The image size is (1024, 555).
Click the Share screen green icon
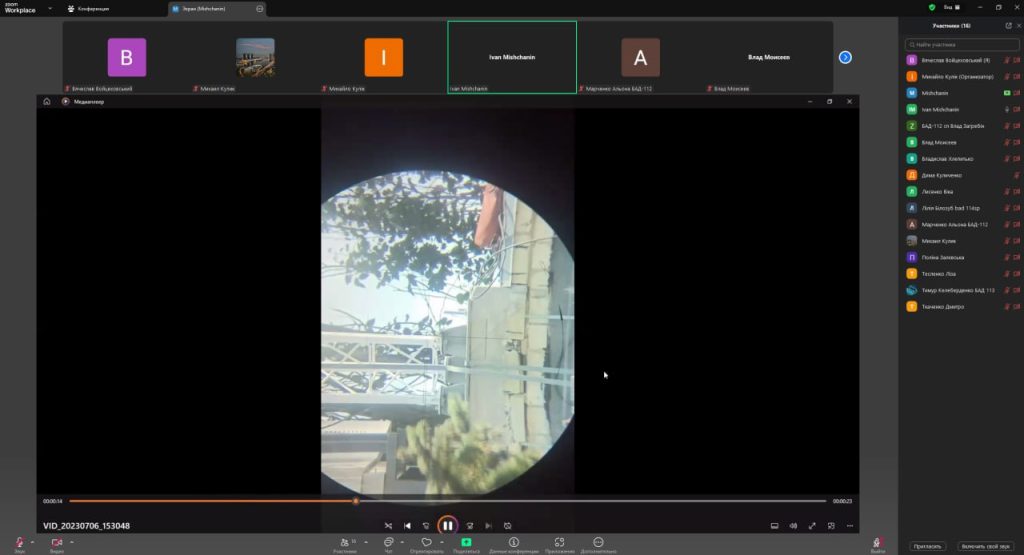click(x=466, y=542)
